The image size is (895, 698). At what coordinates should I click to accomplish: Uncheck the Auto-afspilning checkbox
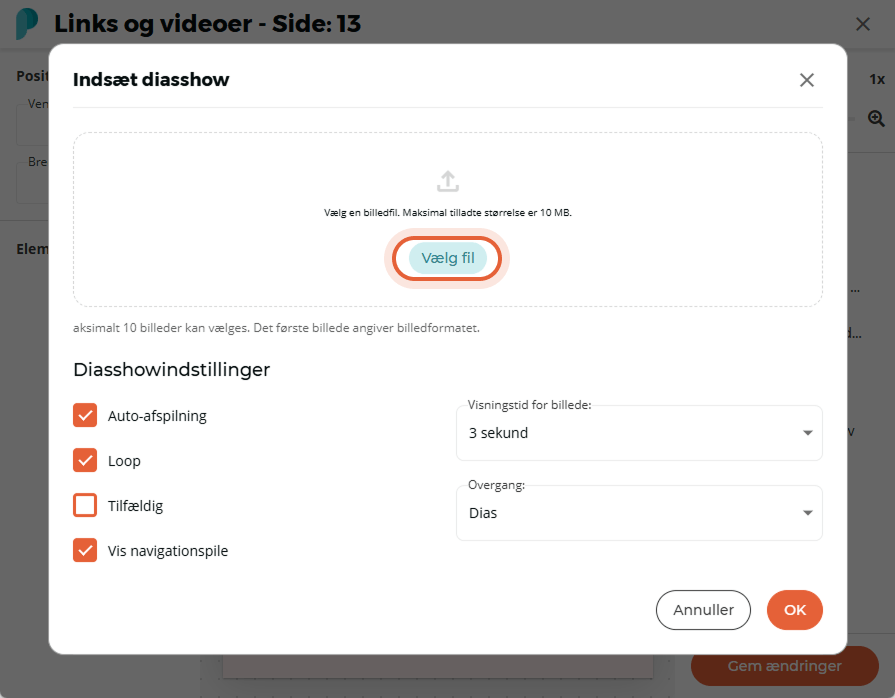click(85, 415)
